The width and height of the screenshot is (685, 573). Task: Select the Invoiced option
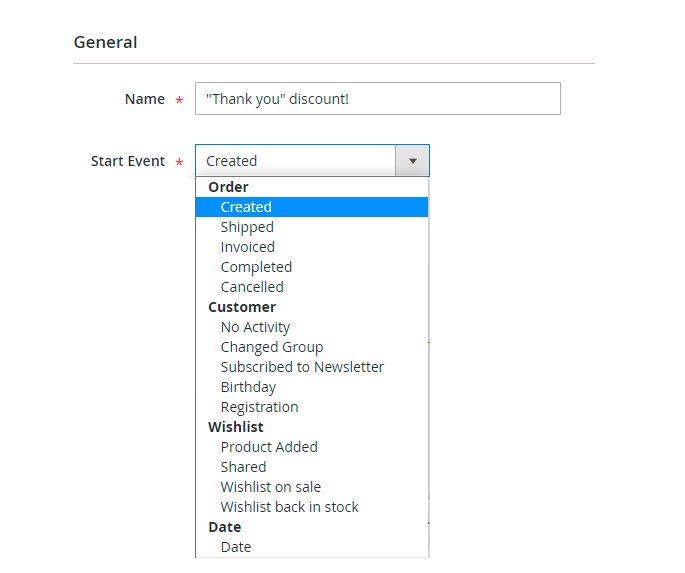[312, 247]
